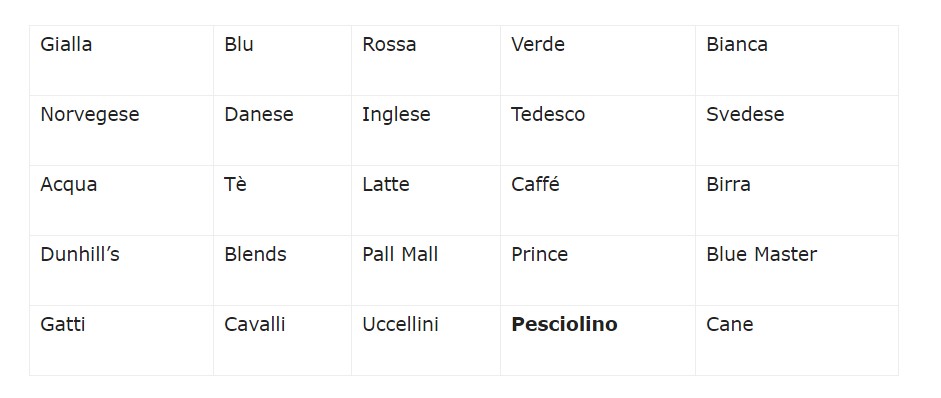
Task: Click the Blue Master cell
Action: (x=797, y=271)
